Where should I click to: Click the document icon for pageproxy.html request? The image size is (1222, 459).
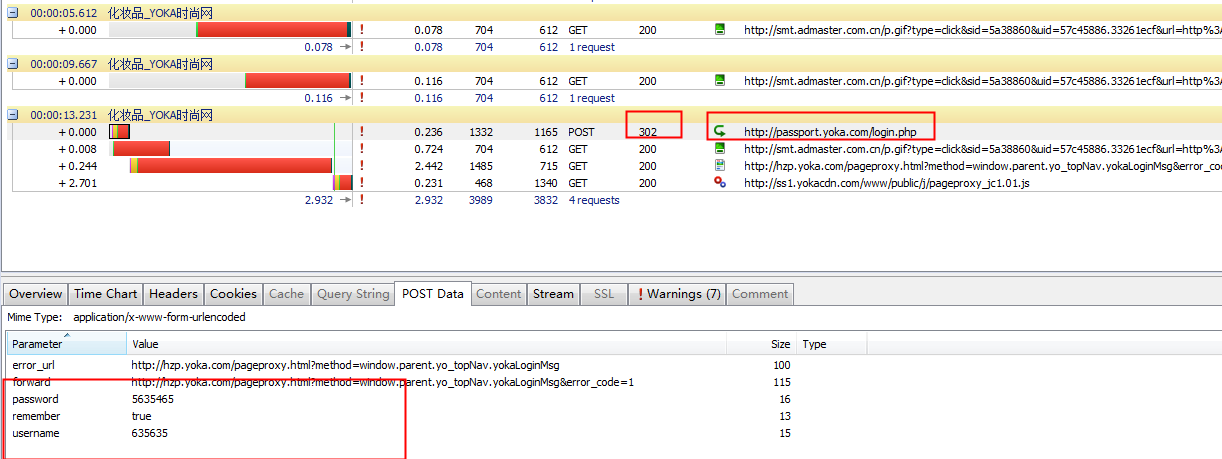(719, 166)
